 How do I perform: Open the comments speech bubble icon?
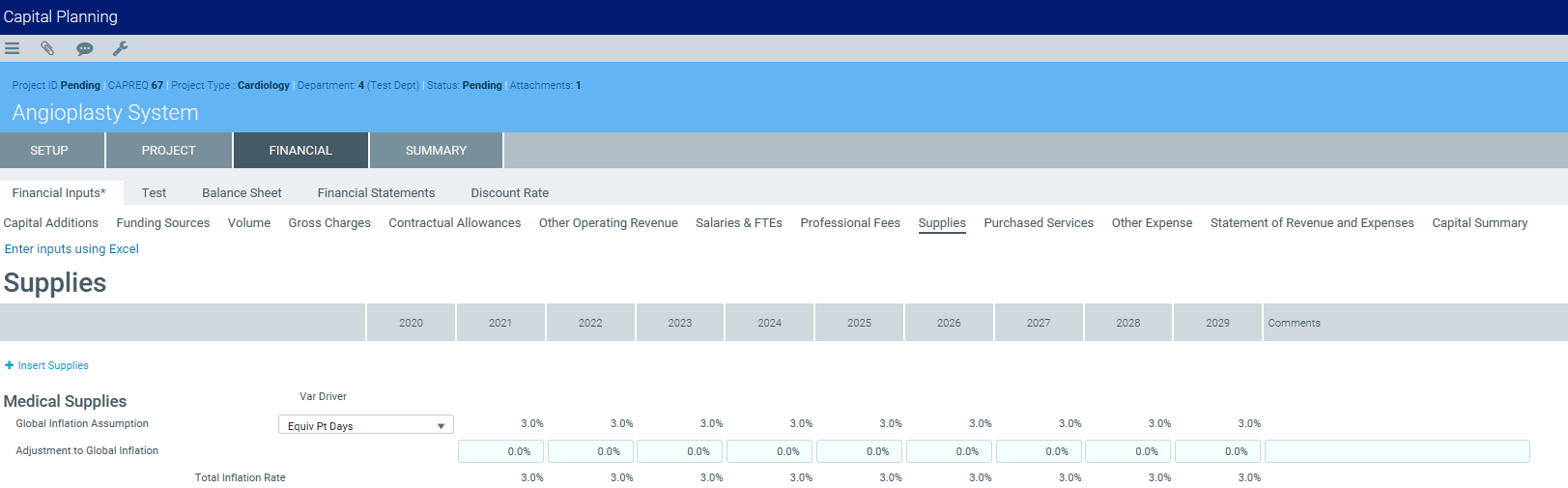85,48
